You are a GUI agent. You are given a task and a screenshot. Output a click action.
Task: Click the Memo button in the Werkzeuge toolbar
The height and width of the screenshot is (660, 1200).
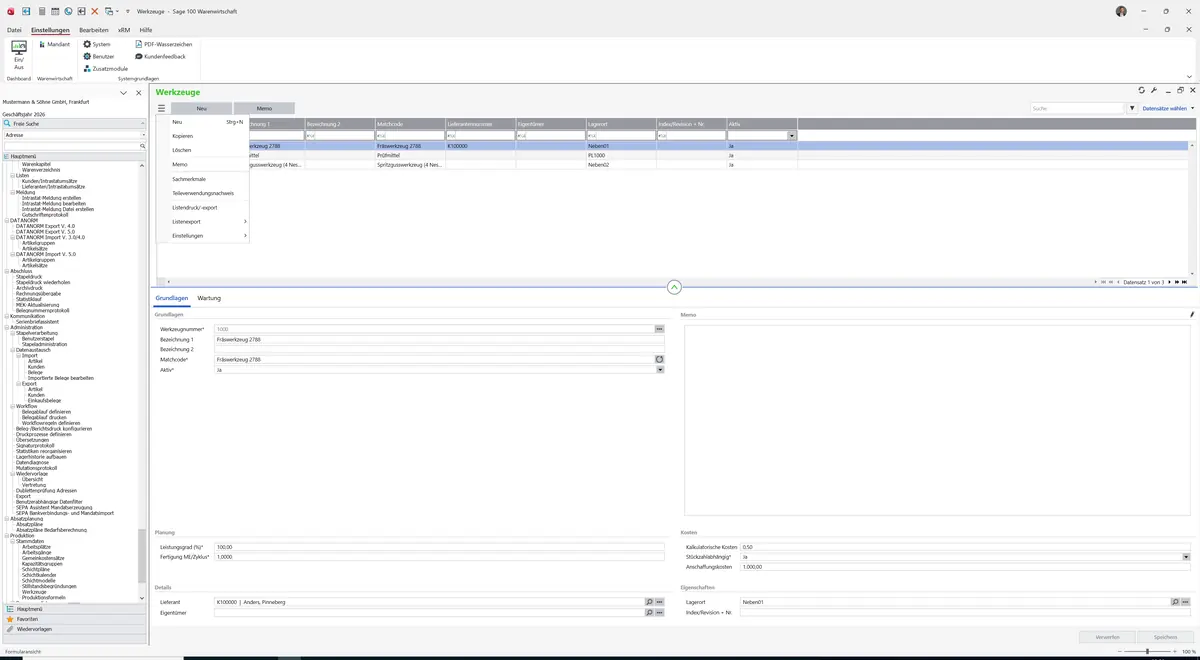264,108
